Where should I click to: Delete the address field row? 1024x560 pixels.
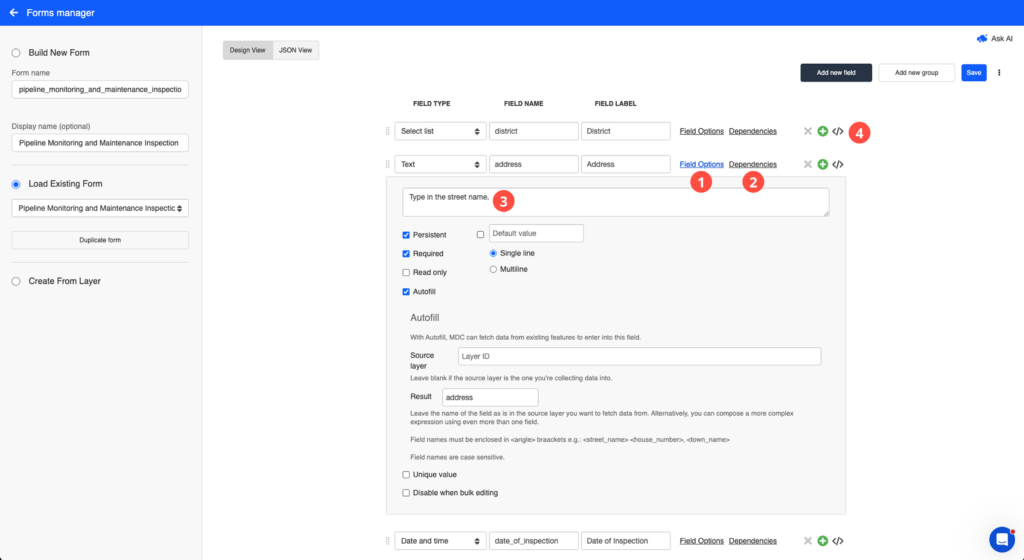(x=808, y=164)
